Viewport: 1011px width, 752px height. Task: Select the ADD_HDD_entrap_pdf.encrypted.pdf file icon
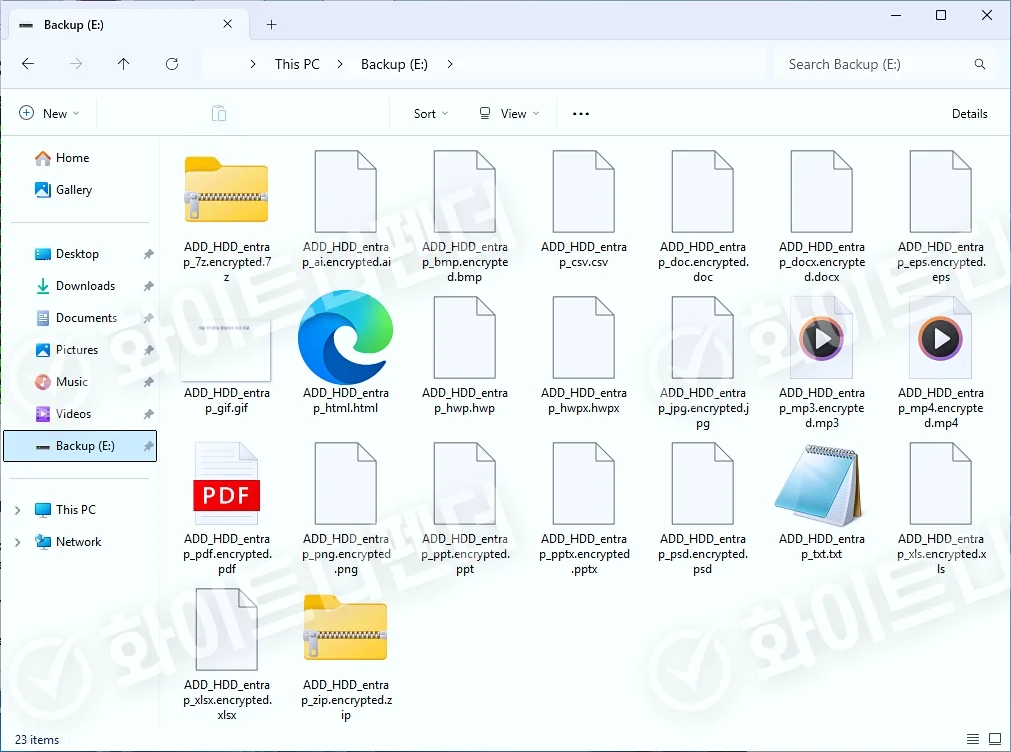[227, 486]
